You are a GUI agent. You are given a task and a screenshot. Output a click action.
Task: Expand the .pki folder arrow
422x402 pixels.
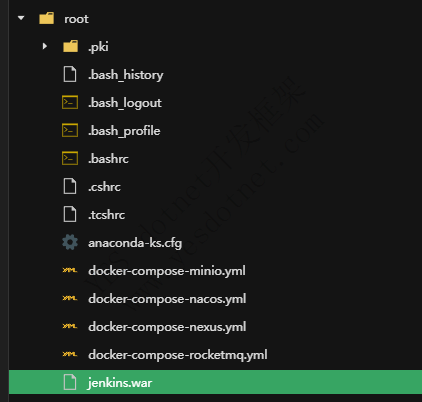click(x=45, y=46)
